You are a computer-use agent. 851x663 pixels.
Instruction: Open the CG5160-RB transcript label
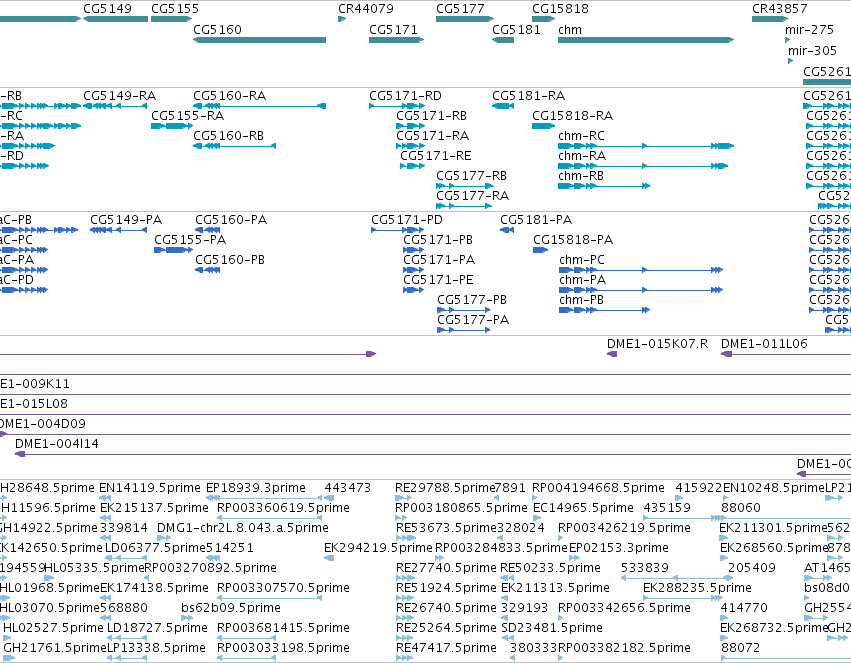point(228,136)
